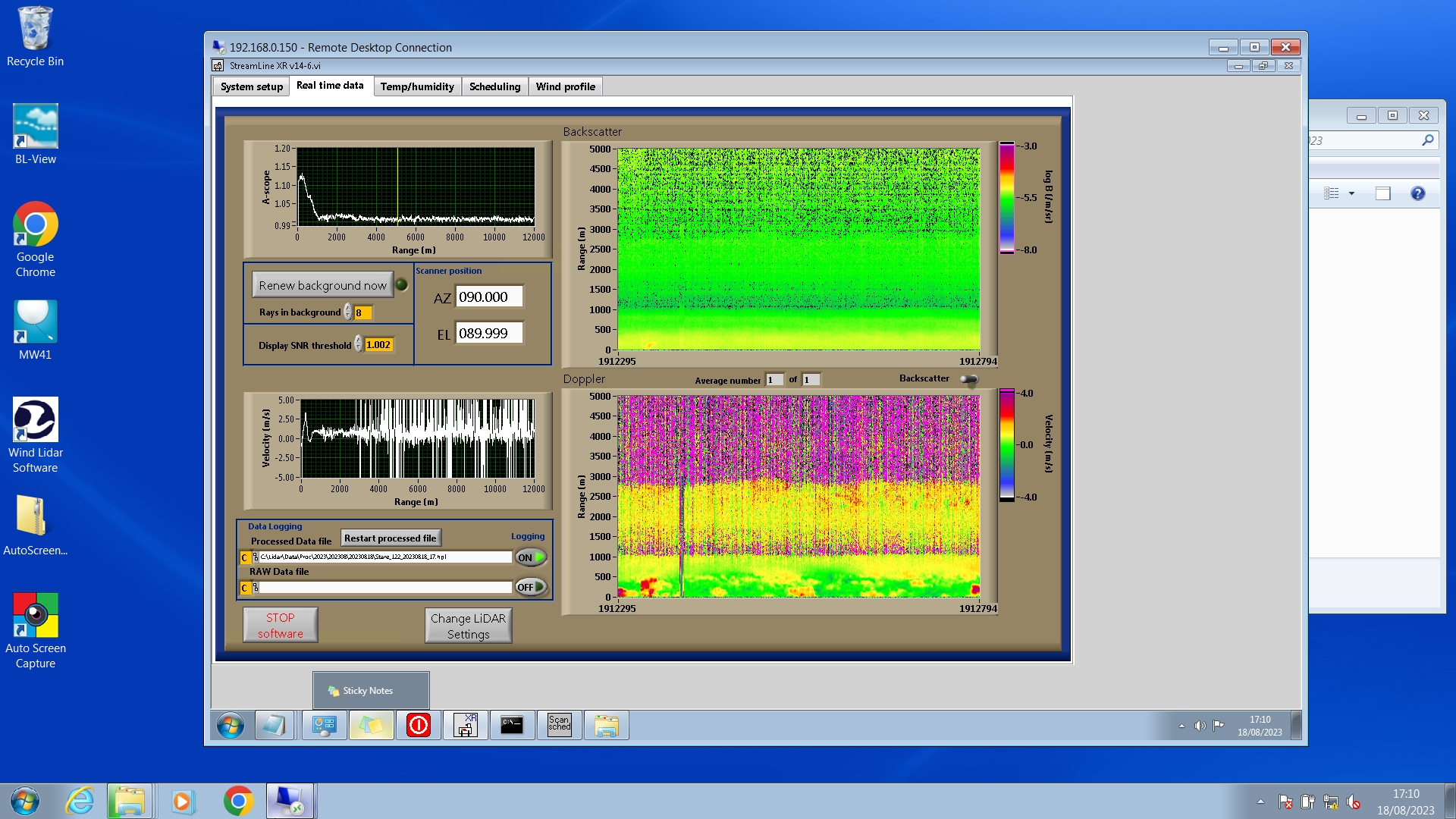Viewport: 1456px width, 819px height.
Task: Flip the Backscatter toggle above the Doppler plot
Action: tap(969, 379)
